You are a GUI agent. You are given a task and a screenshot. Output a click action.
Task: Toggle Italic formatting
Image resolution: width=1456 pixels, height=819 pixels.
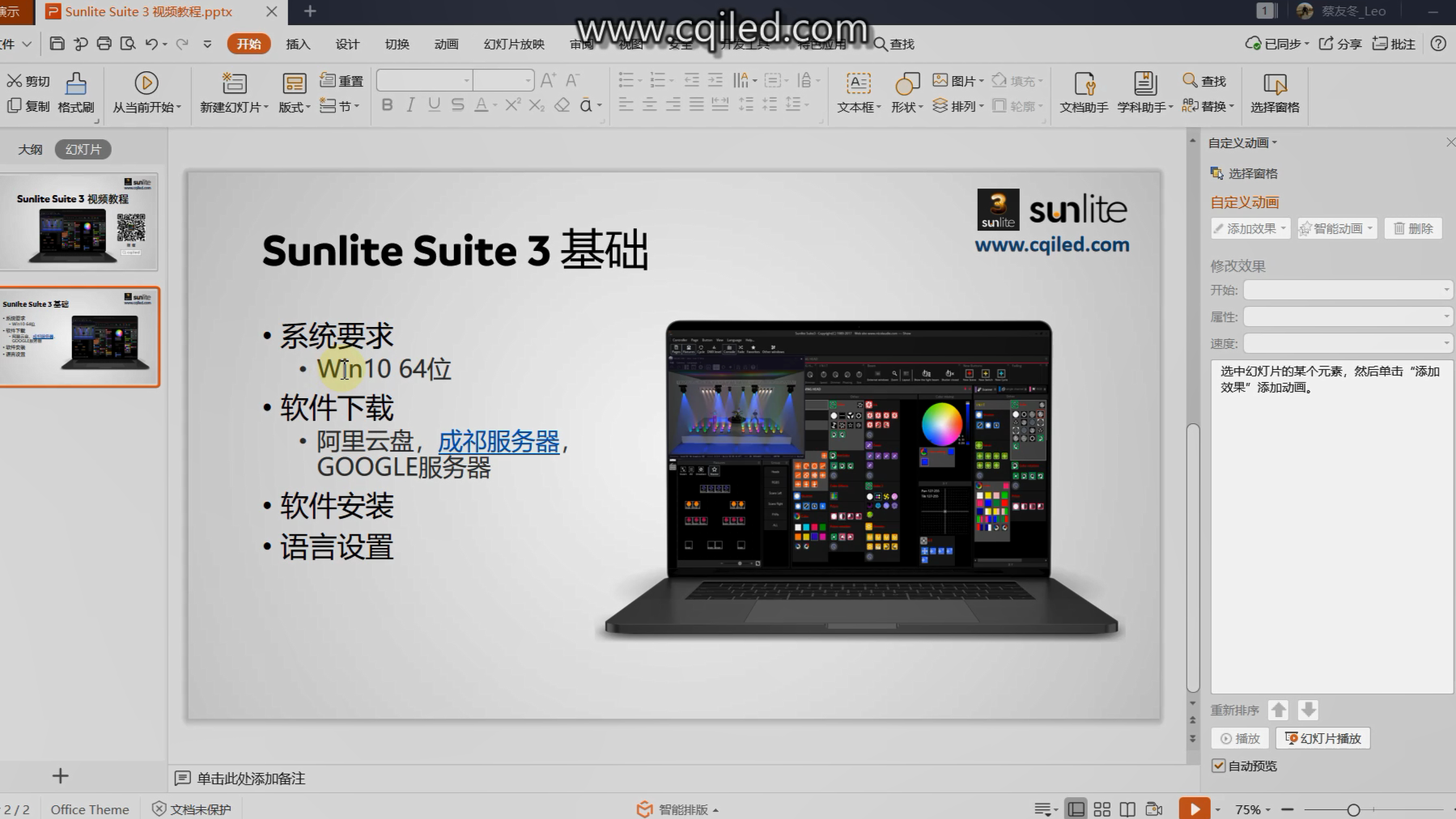410,105
